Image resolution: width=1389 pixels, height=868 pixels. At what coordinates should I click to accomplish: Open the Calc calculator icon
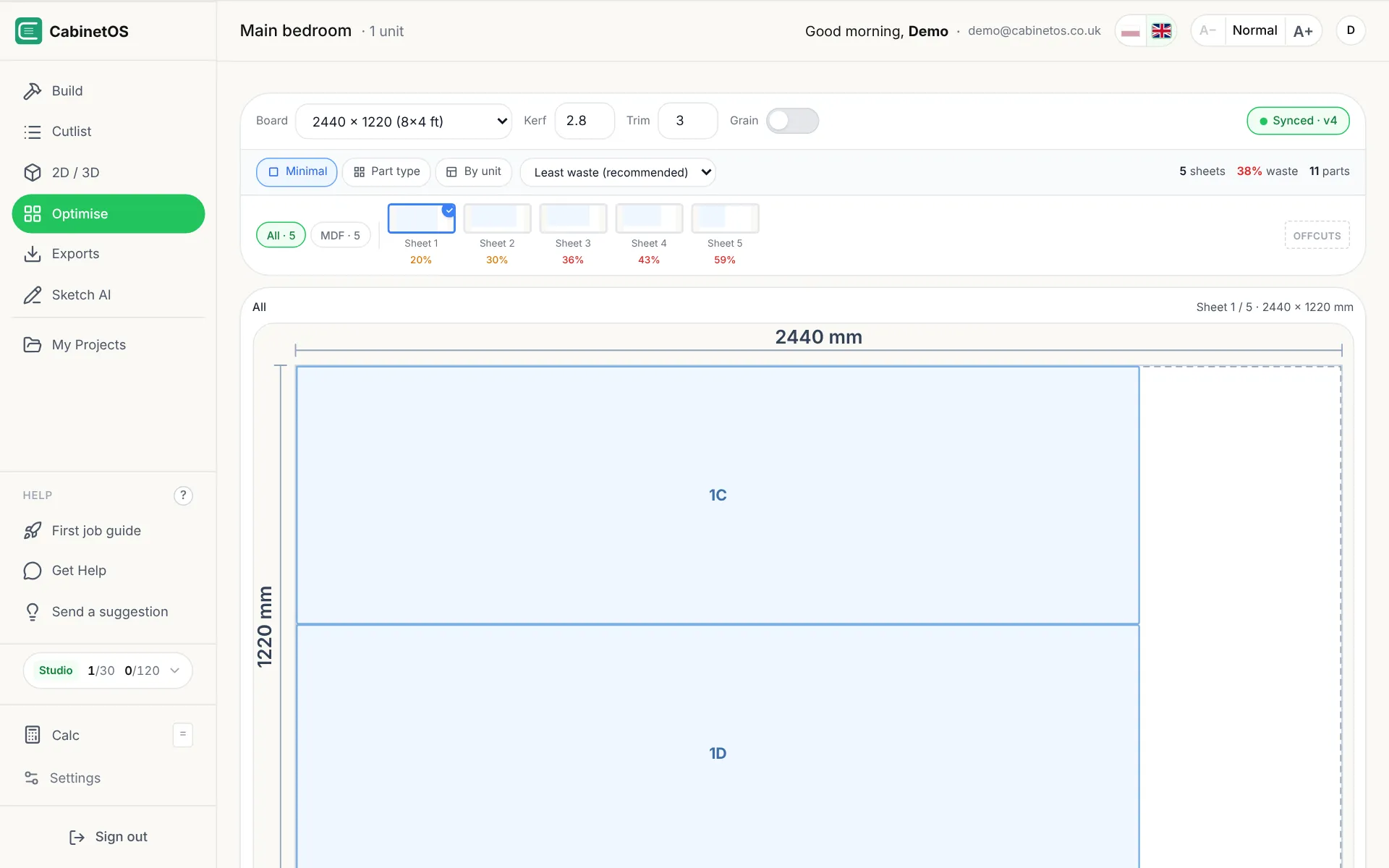click(x=33, y=735)
